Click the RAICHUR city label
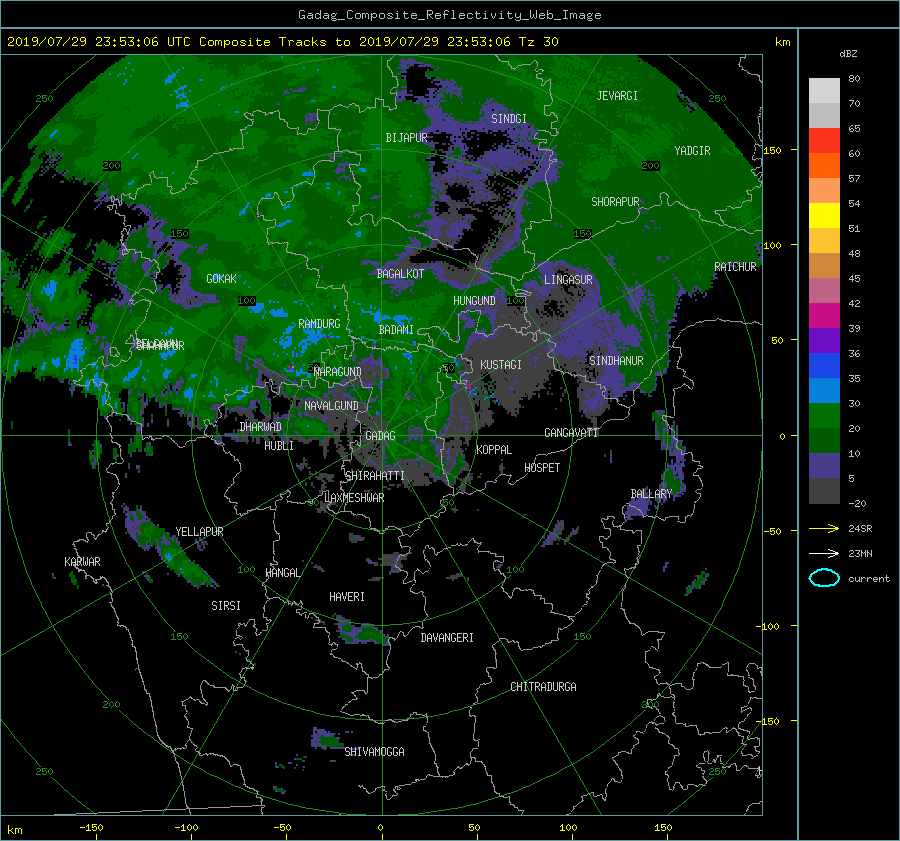The height and width of the screenshot is (841, 900). 735,267
